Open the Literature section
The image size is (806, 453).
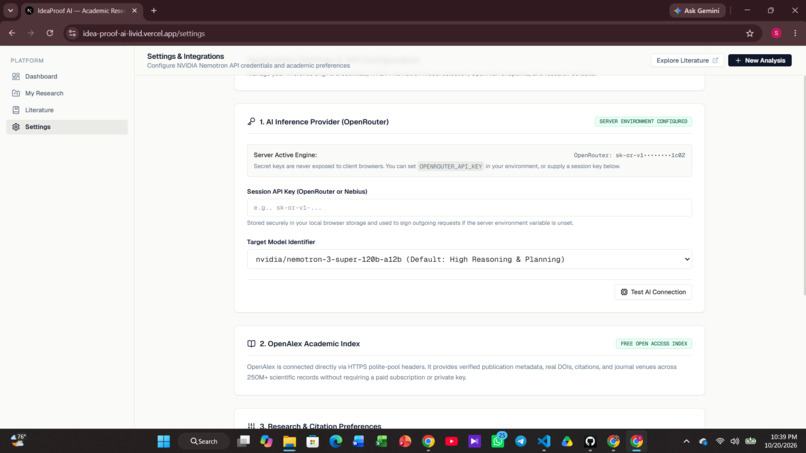[67, 110]
